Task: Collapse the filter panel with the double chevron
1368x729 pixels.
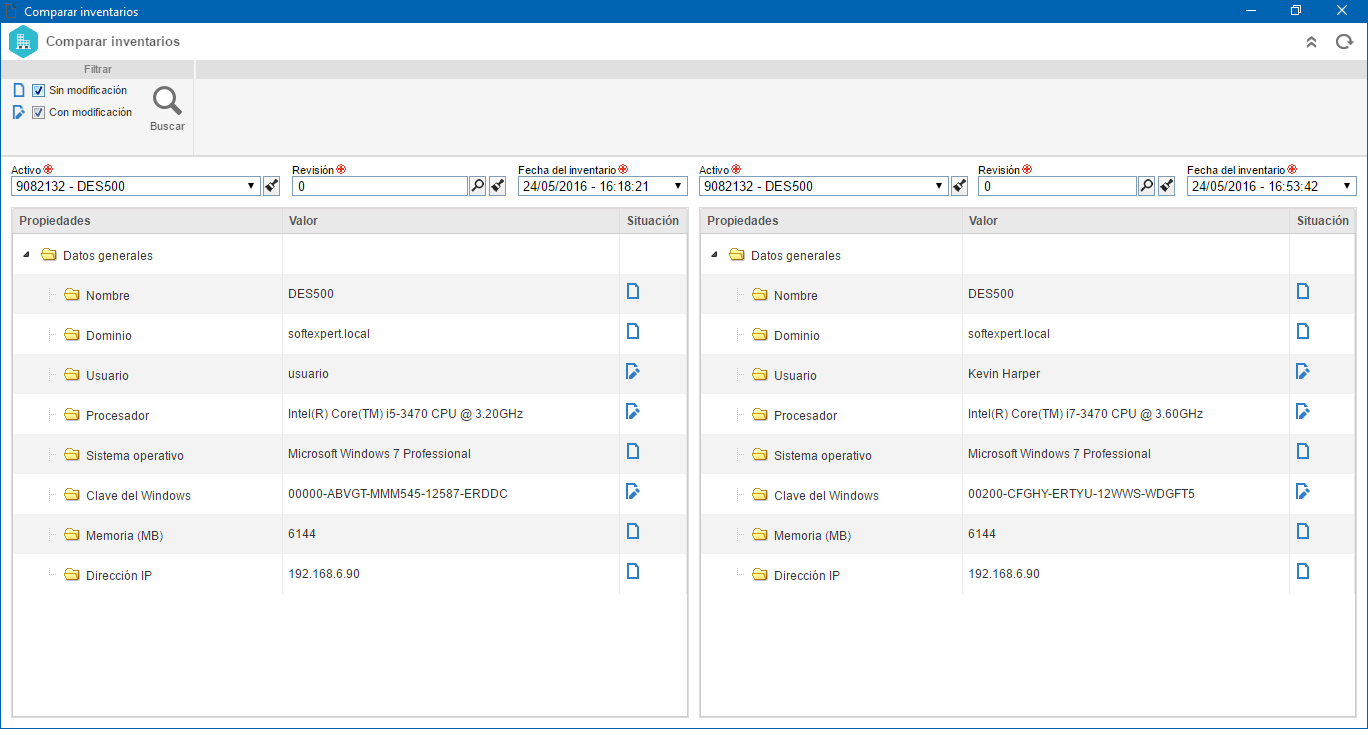Action: [1311, 42]
